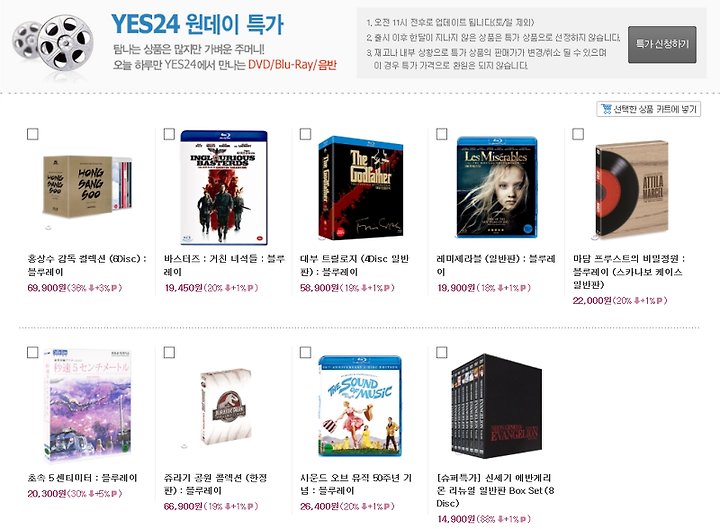The height and width of the screenshot is (529, 720).
Task: Check the Inglourious Basterds item checkbox
Action: (169, 134)
